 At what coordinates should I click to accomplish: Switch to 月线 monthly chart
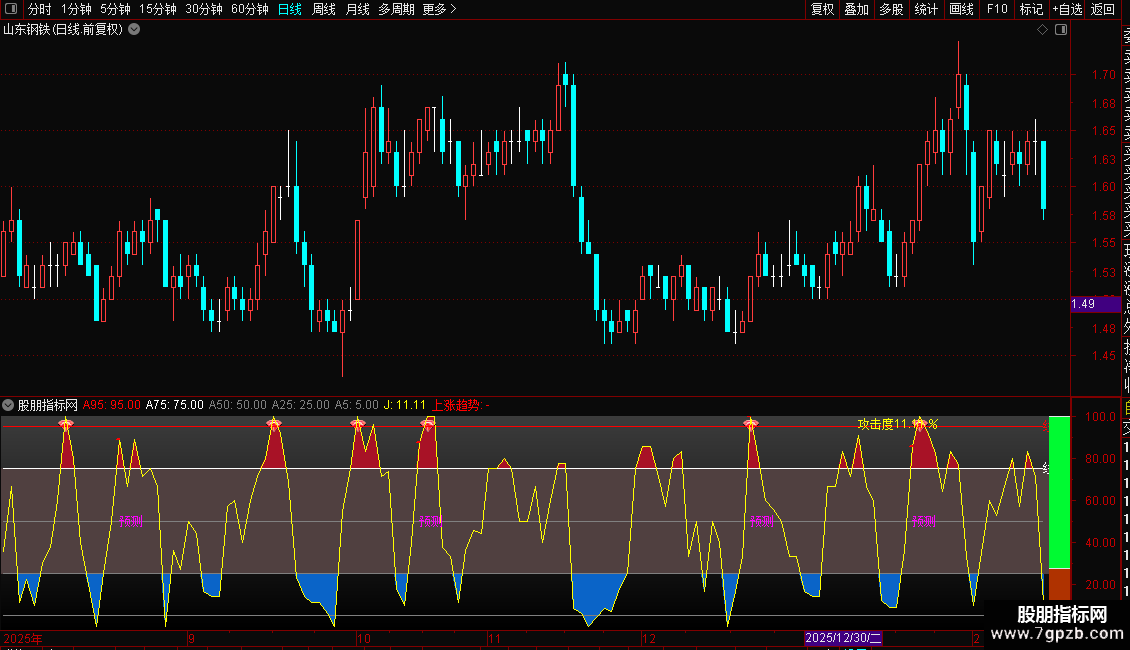357,9
